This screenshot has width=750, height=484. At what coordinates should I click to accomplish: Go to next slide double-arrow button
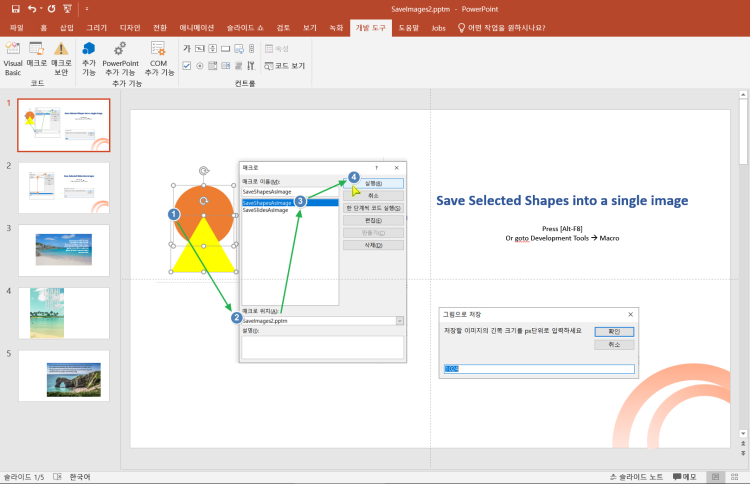click(x=743, y=452)
